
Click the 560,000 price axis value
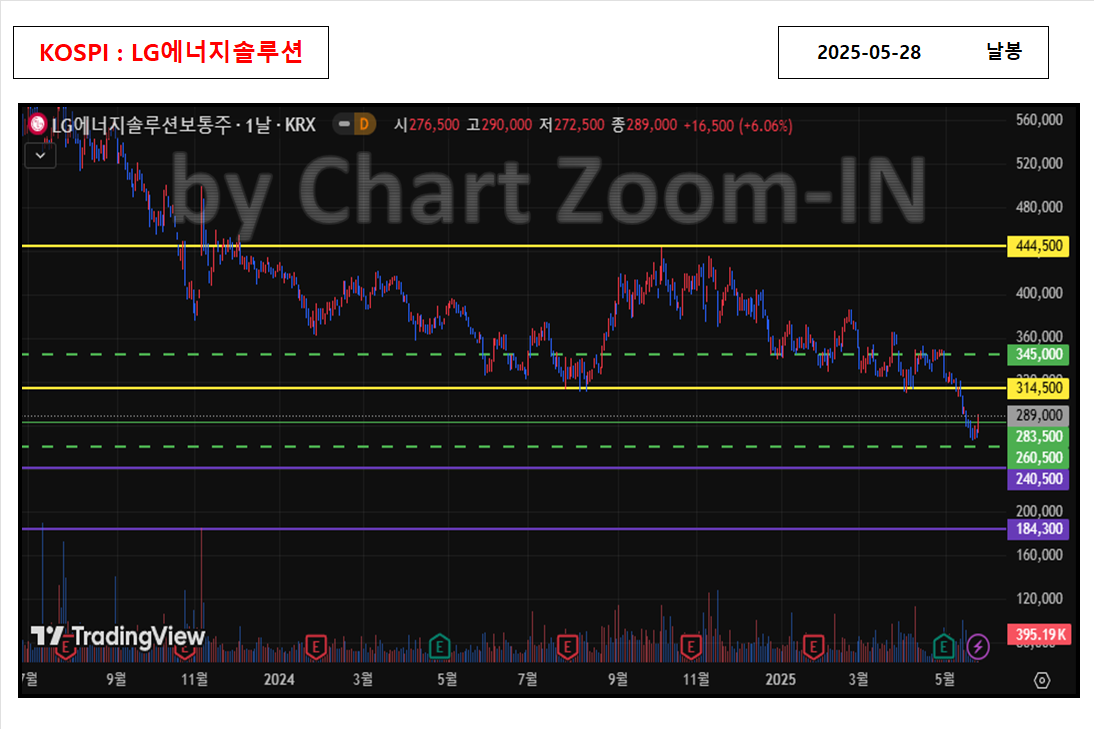point(1039,120)
